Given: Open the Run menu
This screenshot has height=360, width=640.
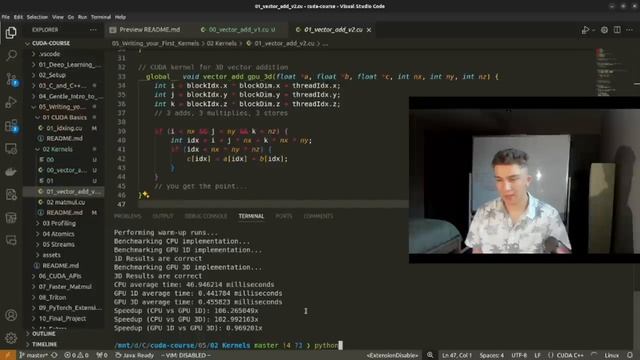Looking at the screenshot, I should [82, 17].
